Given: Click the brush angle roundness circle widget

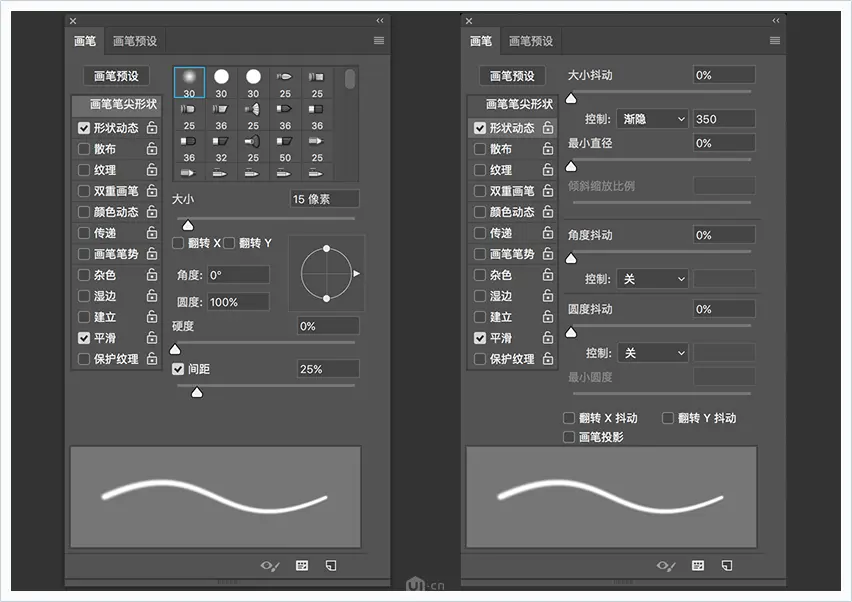Looking at the screenshot, I should (327, 273).
